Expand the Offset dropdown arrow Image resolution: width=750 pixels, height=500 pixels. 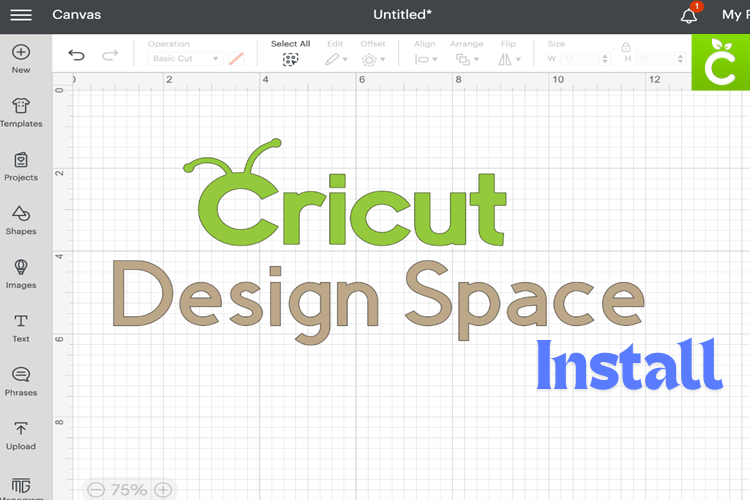383,60
